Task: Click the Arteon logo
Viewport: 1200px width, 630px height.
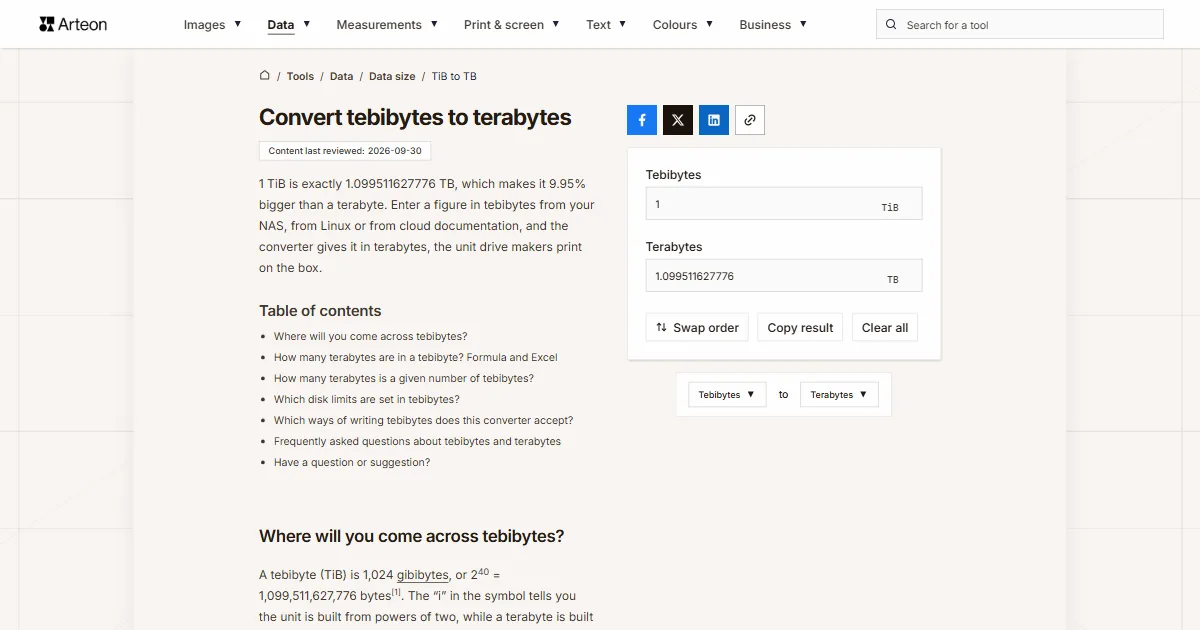Action: coord(73,24)
